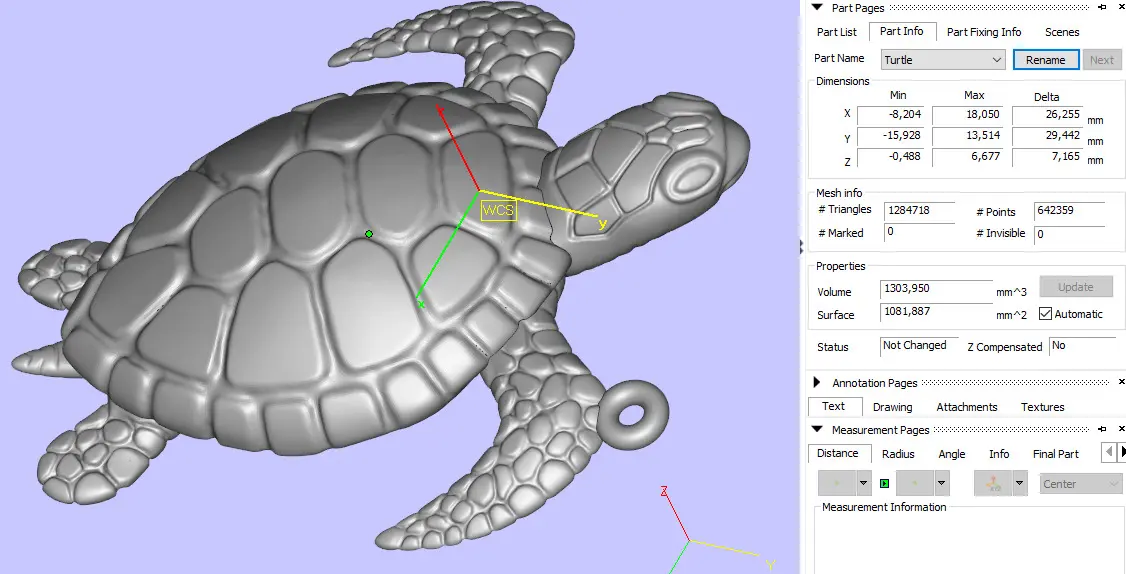Screen dimensions: 1126x574
Task: Open the Info measurement tab
Action: coord(999,454)
